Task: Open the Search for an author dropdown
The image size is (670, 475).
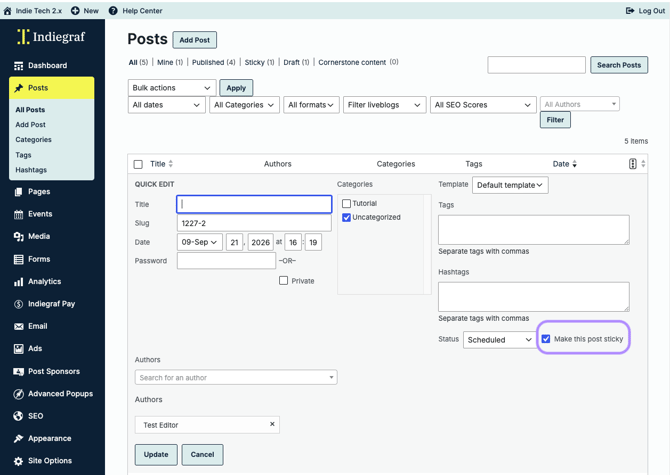Action: click(236, 378)
